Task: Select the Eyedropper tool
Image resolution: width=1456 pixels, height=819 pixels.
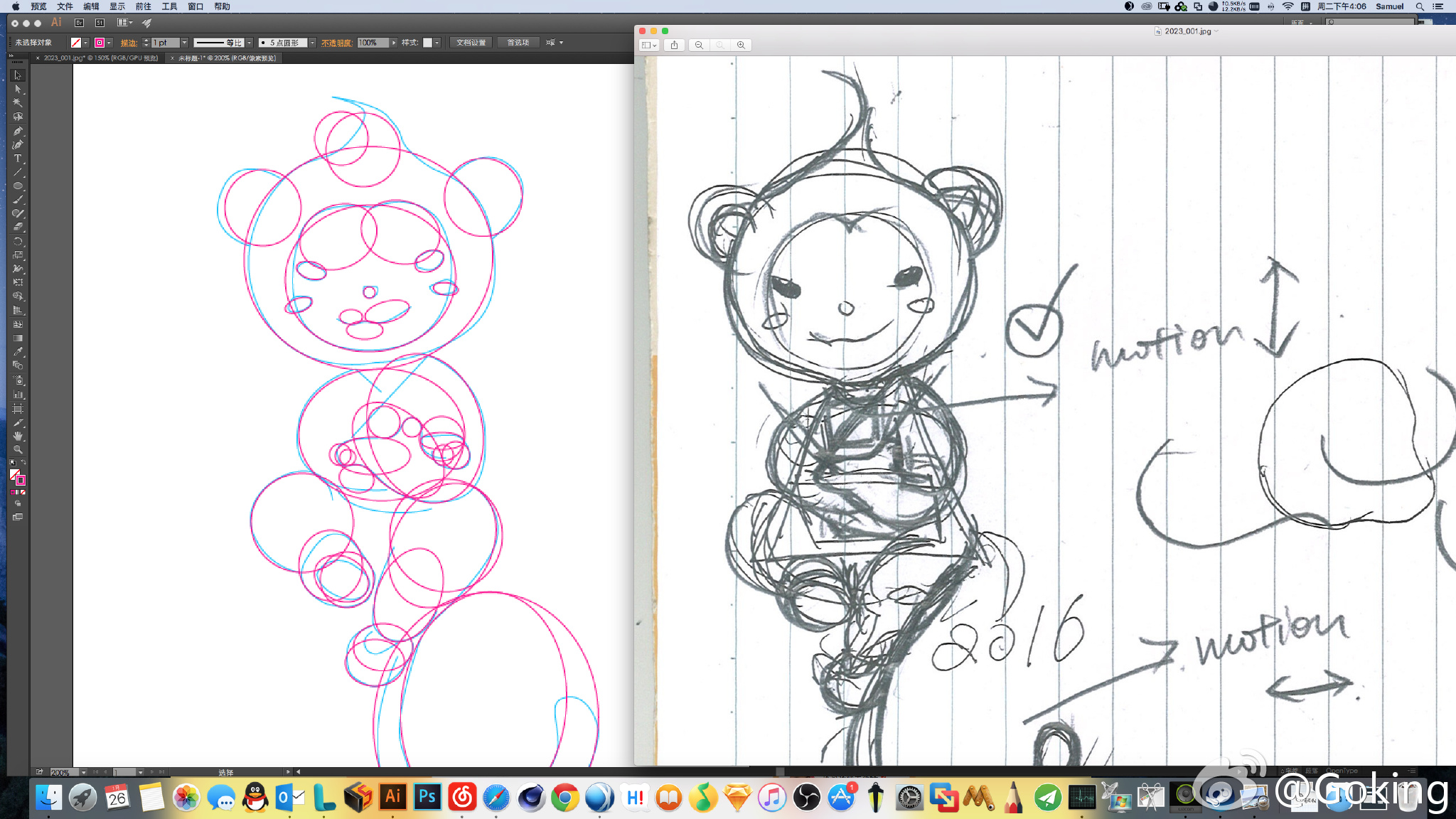Action: click(x=18, y=352)
